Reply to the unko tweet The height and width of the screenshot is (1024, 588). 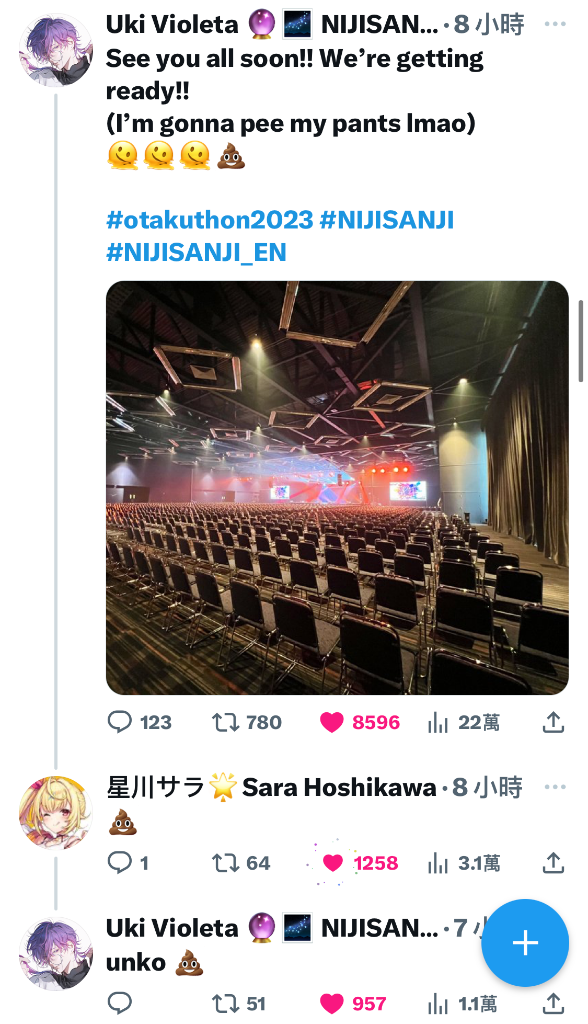click(x=120, y=1003)
